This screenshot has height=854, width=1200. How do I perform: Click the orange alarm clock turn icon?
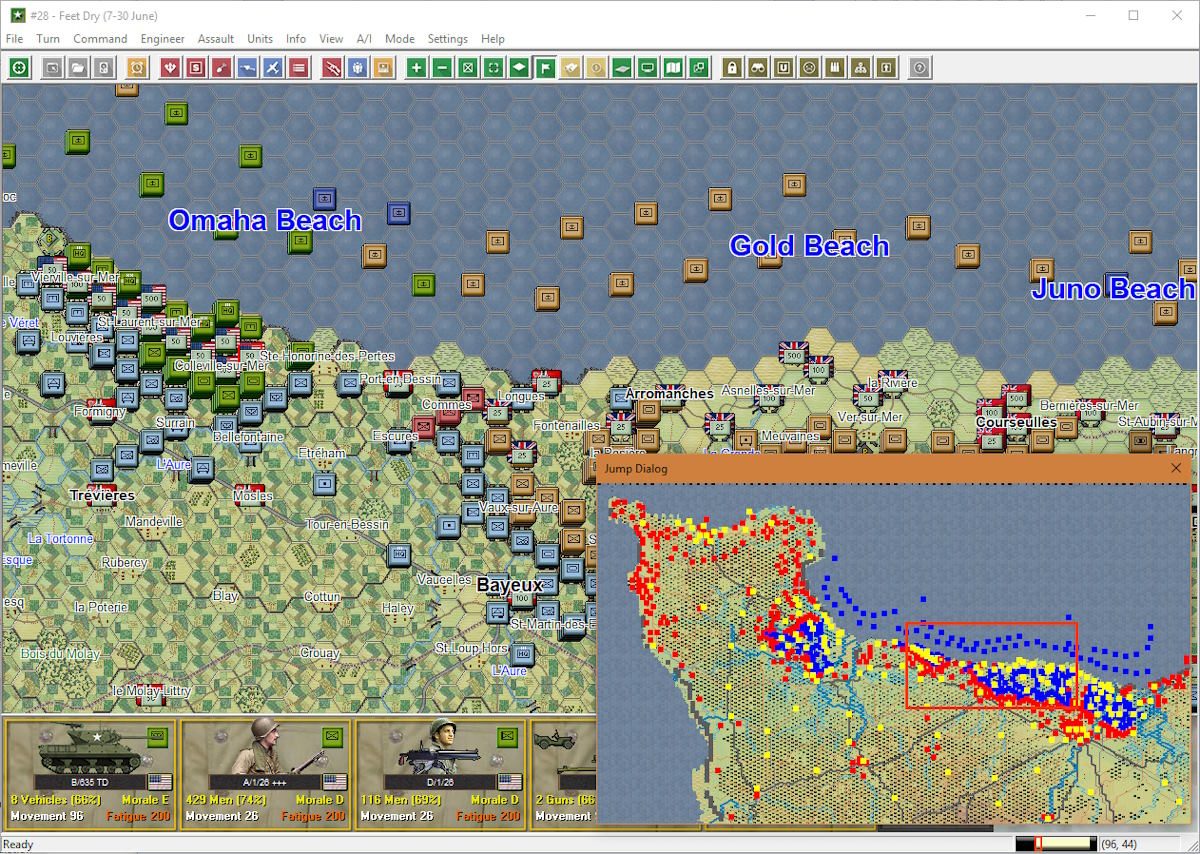[x=138, y=68]
